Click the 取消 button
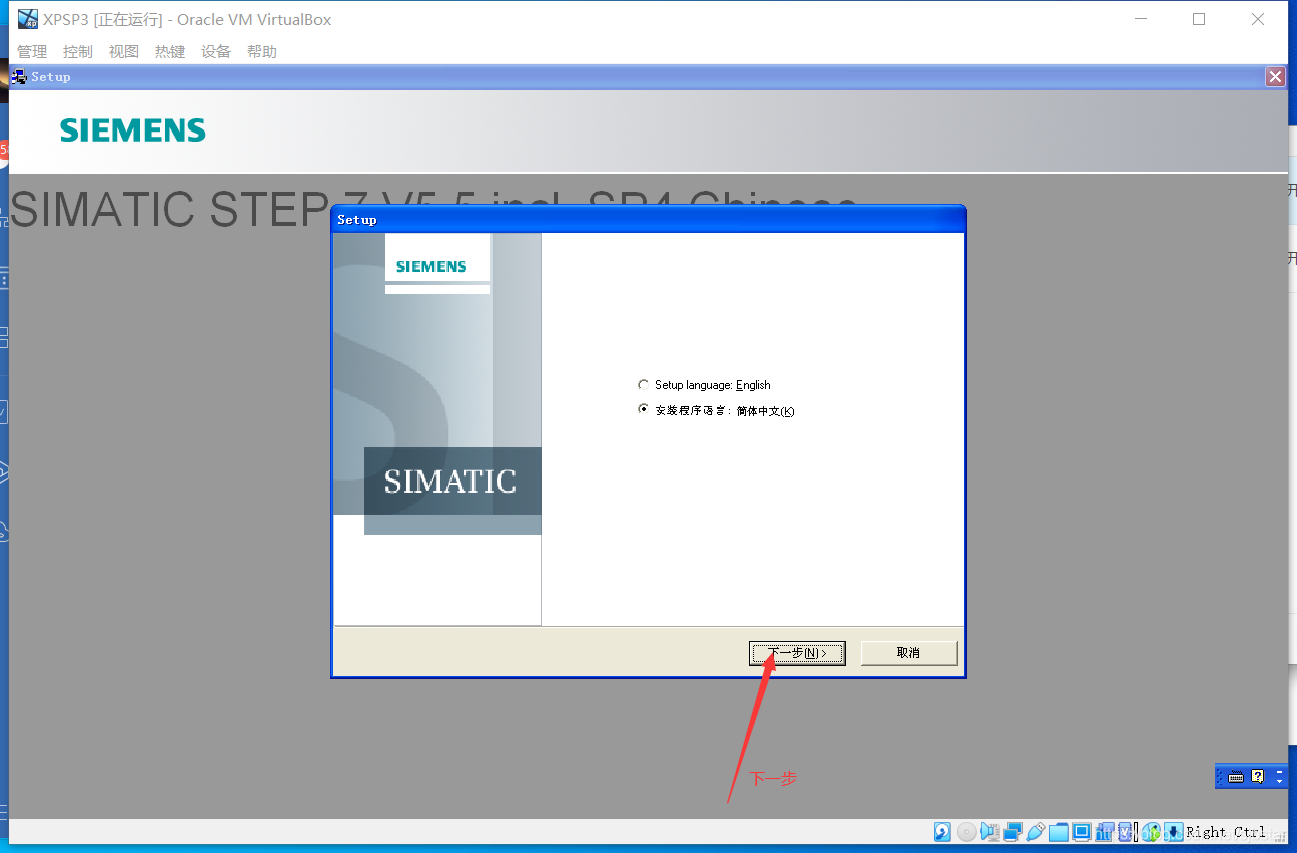Image resolution: width=1297 pixels, height=853 pixels. point(909,653)
